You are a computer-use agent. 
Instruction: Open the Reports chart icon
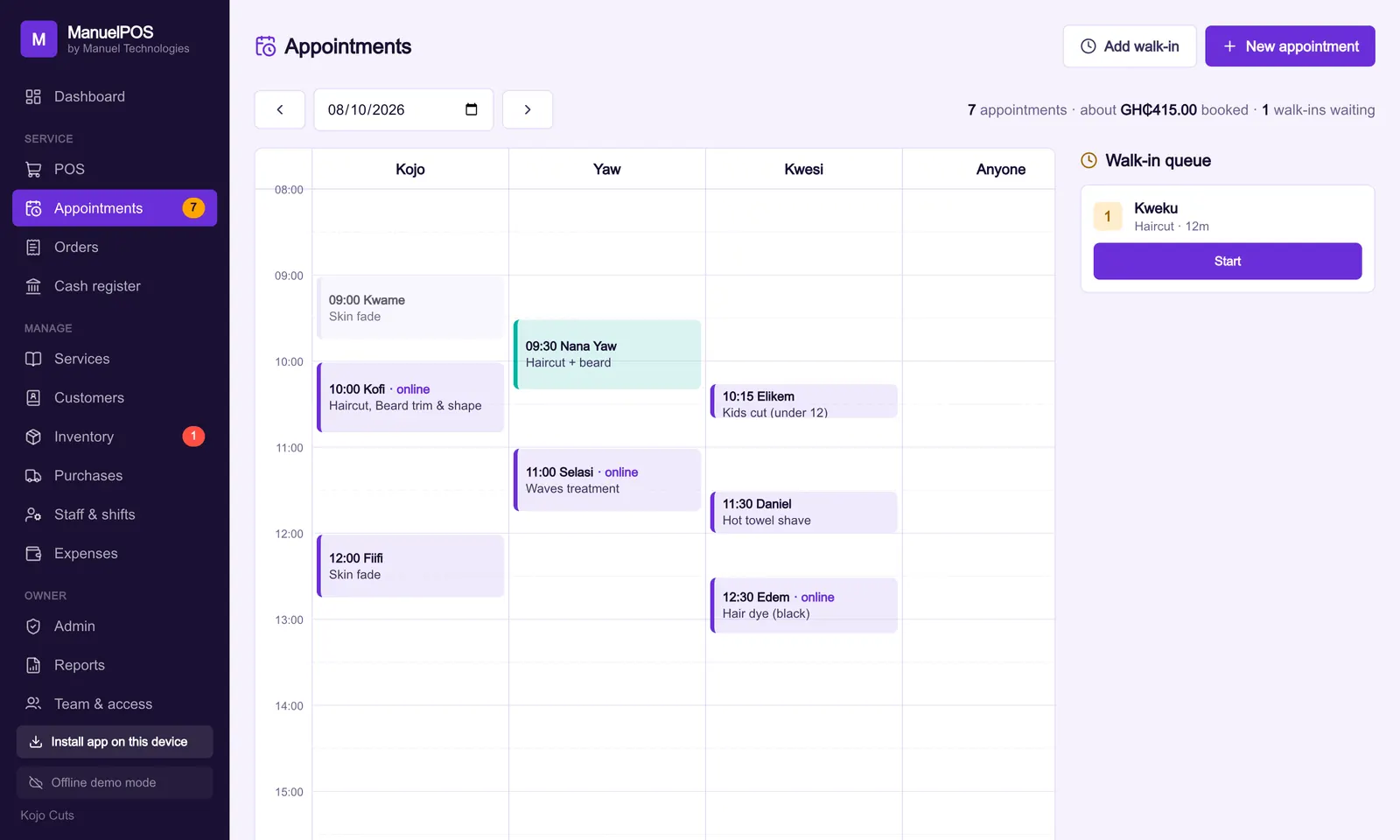coord(33,665)
